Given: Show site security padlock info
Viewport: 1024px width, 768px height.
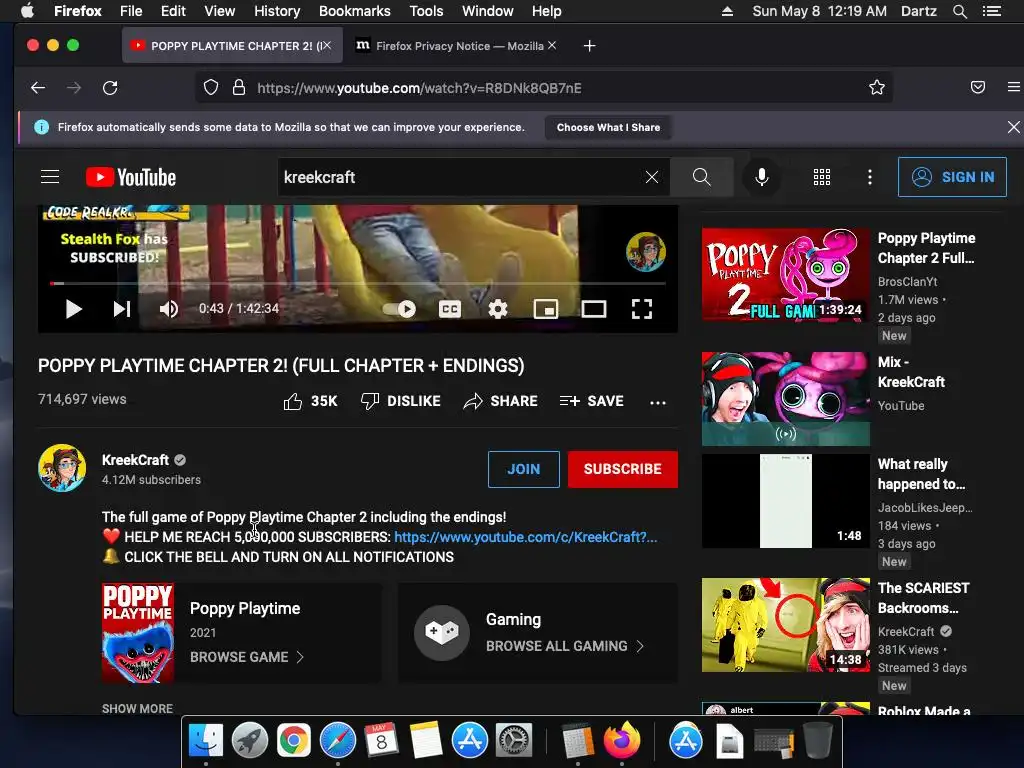Looking at the screenshot, I should (239, 88).
